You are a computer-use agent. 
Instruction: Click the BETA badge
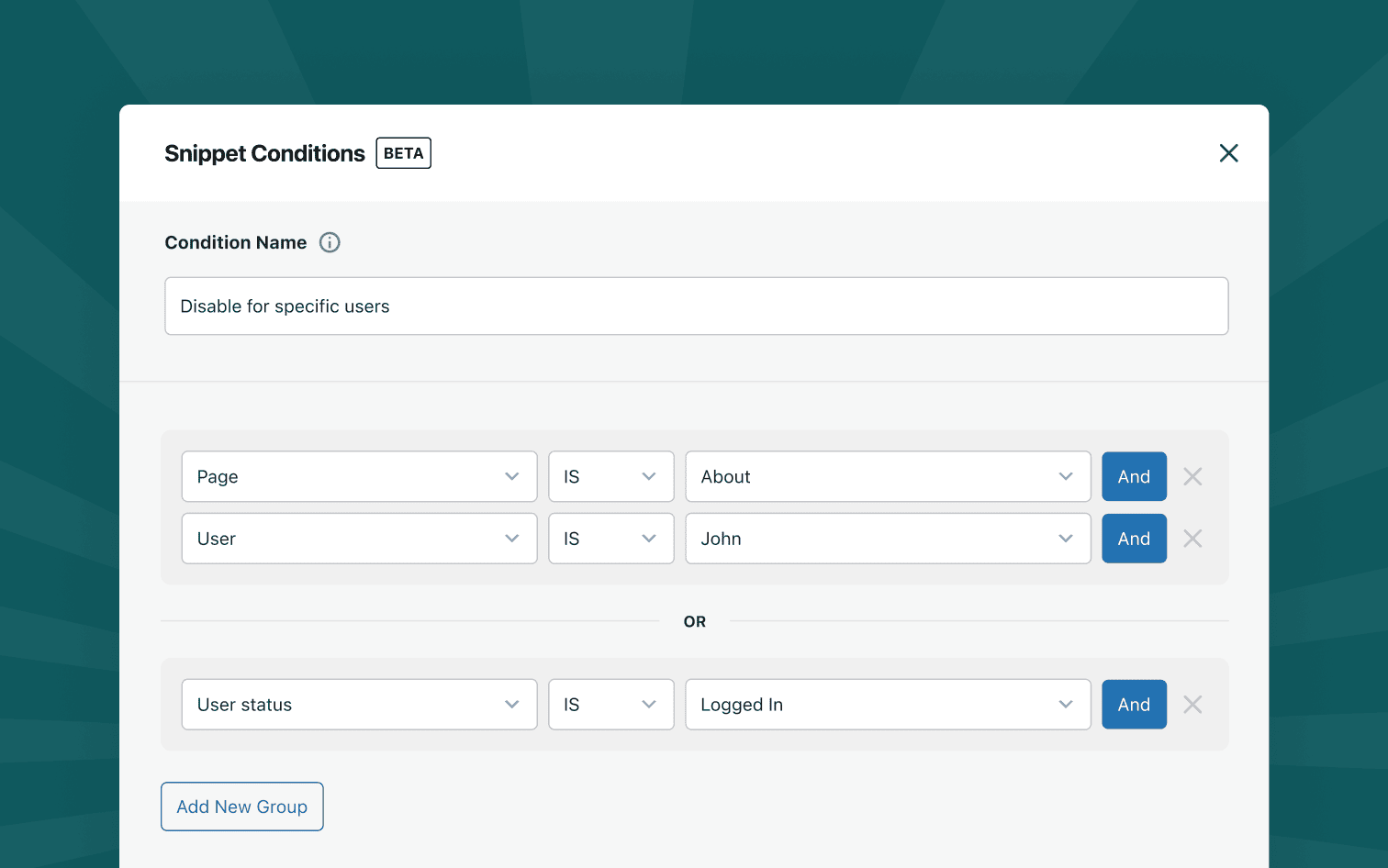tap(404, 153)
